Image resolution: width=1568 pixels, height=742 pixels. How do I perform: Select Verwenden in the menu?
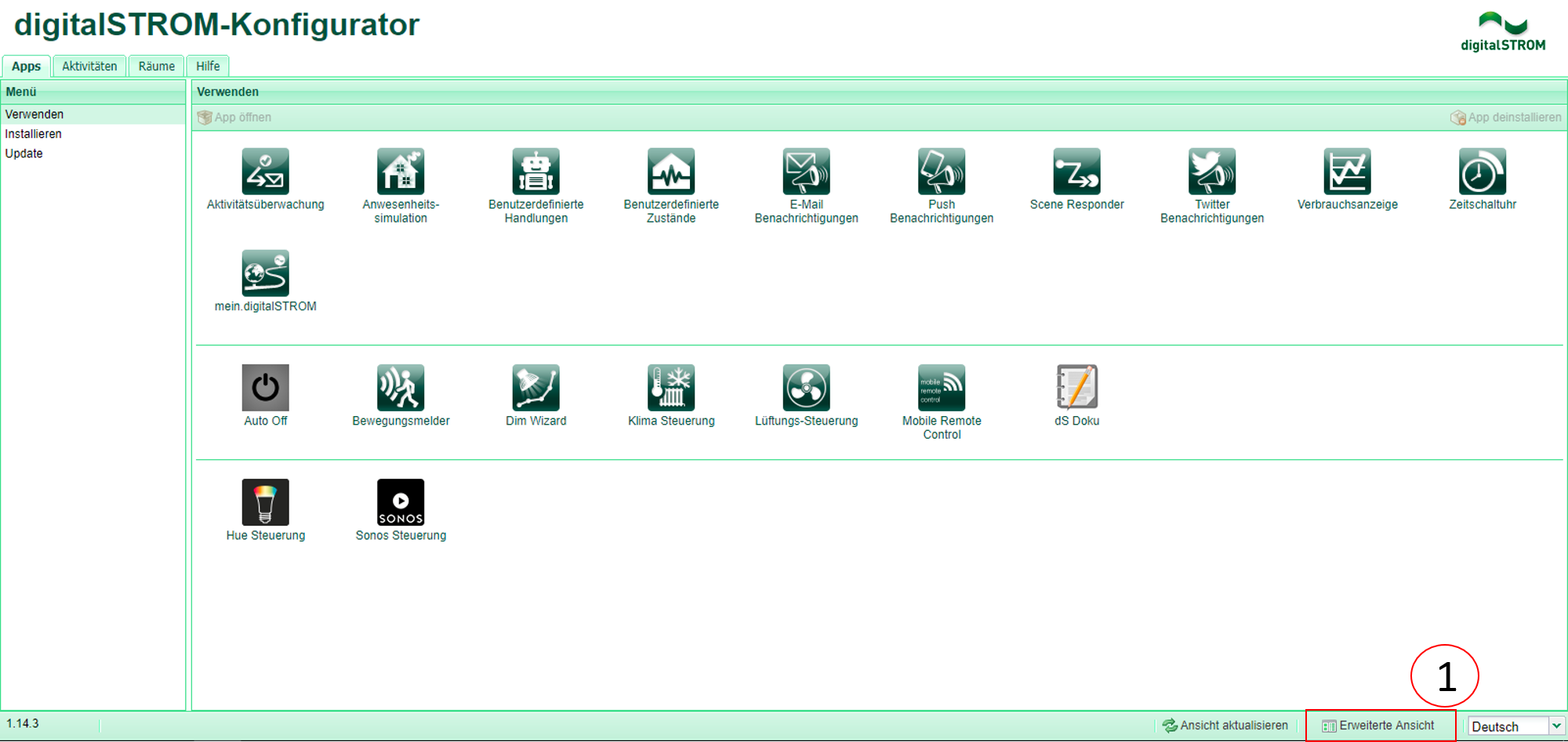click(x=93, y=114)
